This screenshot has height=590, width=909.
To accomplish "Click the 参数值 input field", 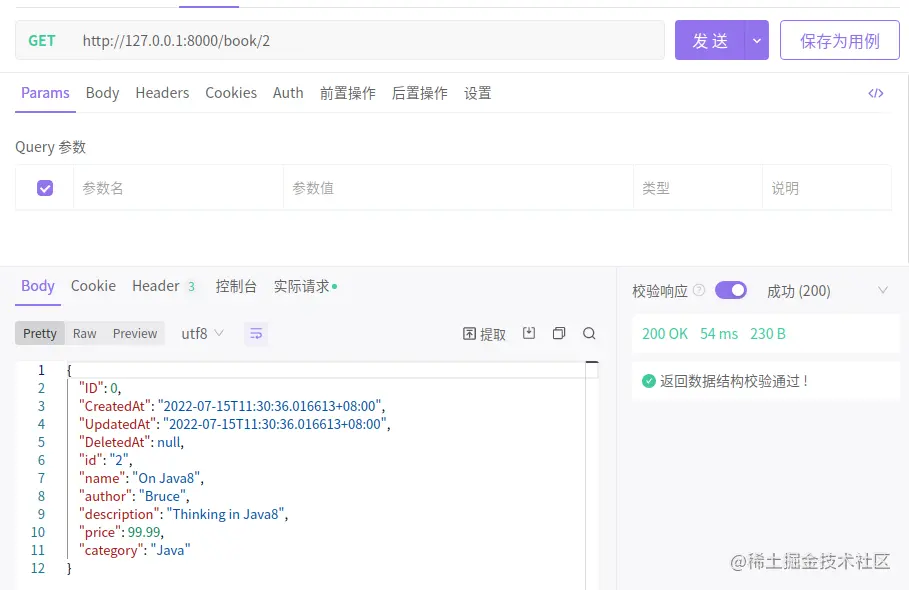I will click(x=459, y=188).
